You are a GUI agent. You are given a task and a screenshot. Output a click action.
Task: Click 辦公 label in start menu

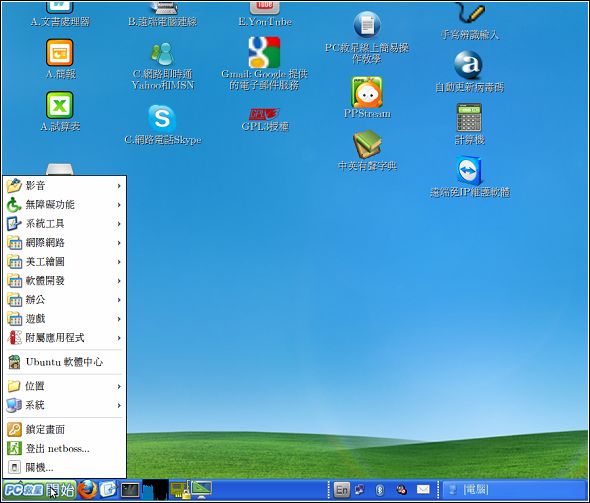point(35,300)
